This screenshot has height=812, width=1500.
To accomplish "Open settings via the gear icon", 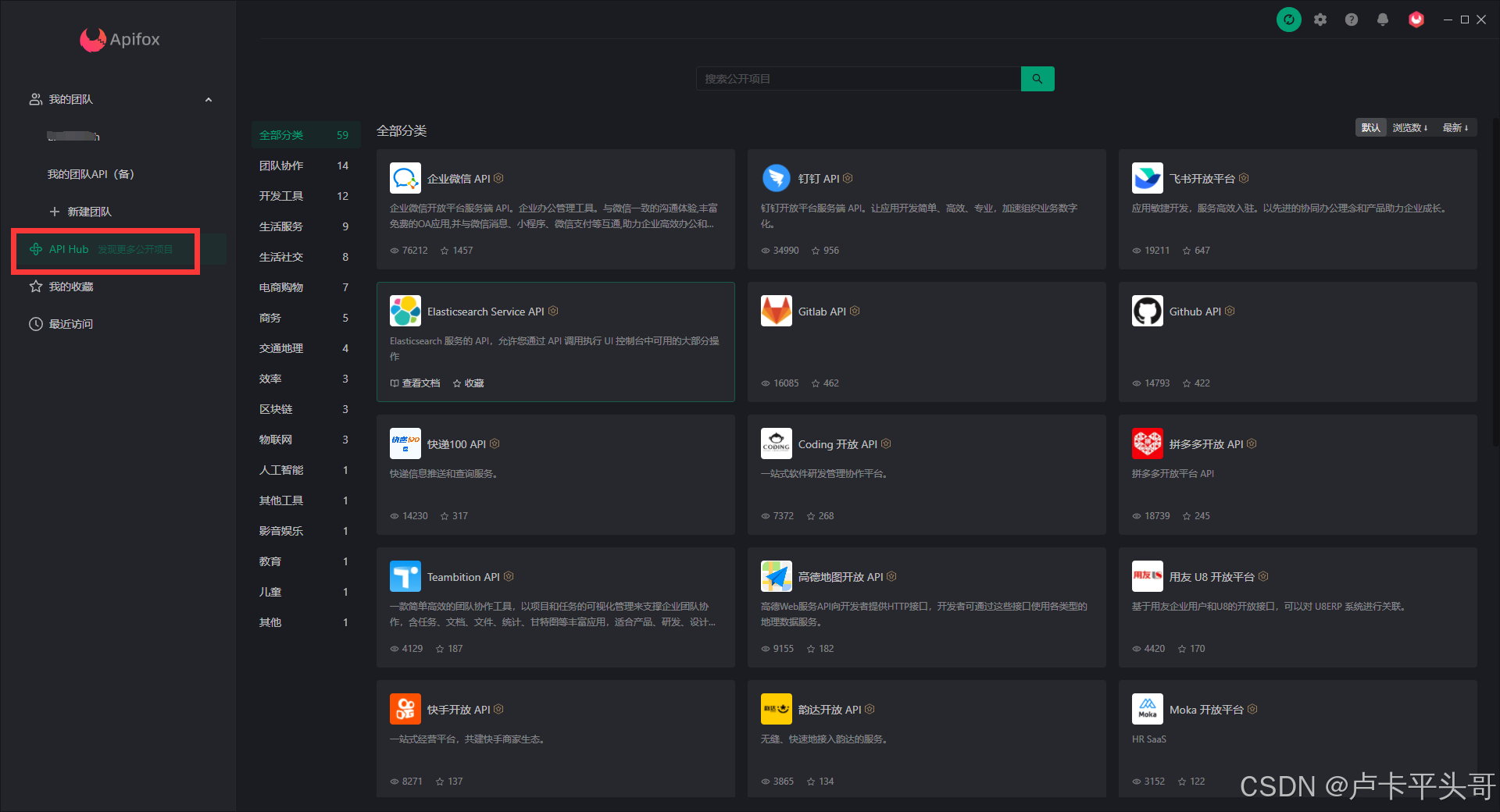I will (1320, 20).
